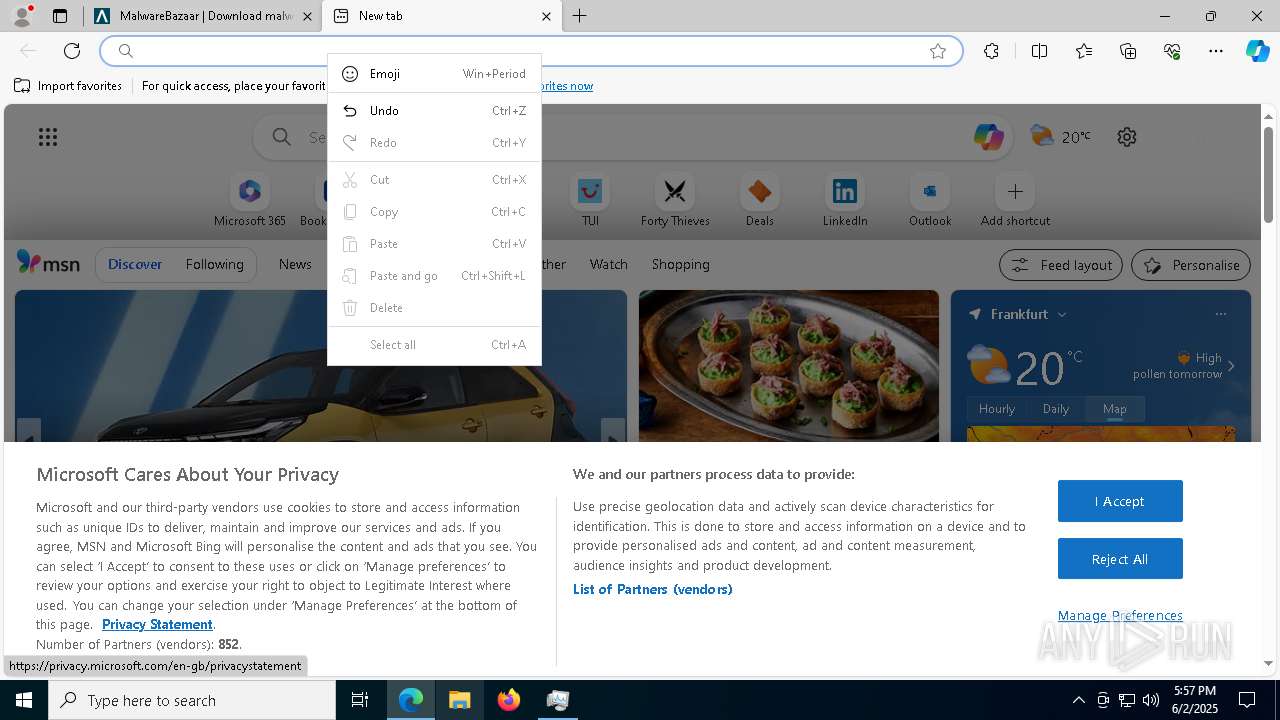Open the News tab

[295, 264]
